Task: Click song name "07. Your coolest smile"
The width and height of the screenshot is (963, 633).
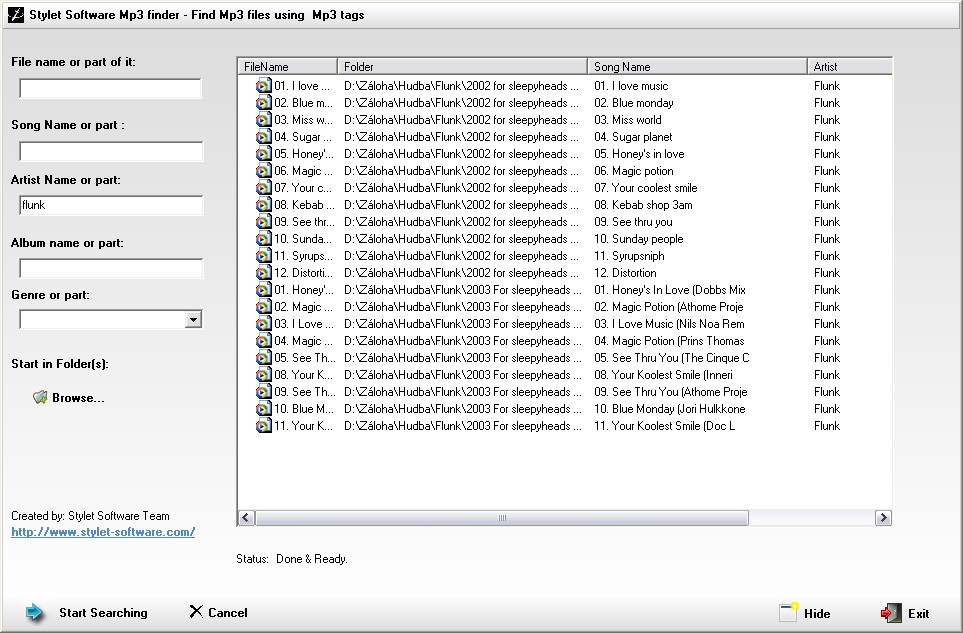Action: (645, 188)
